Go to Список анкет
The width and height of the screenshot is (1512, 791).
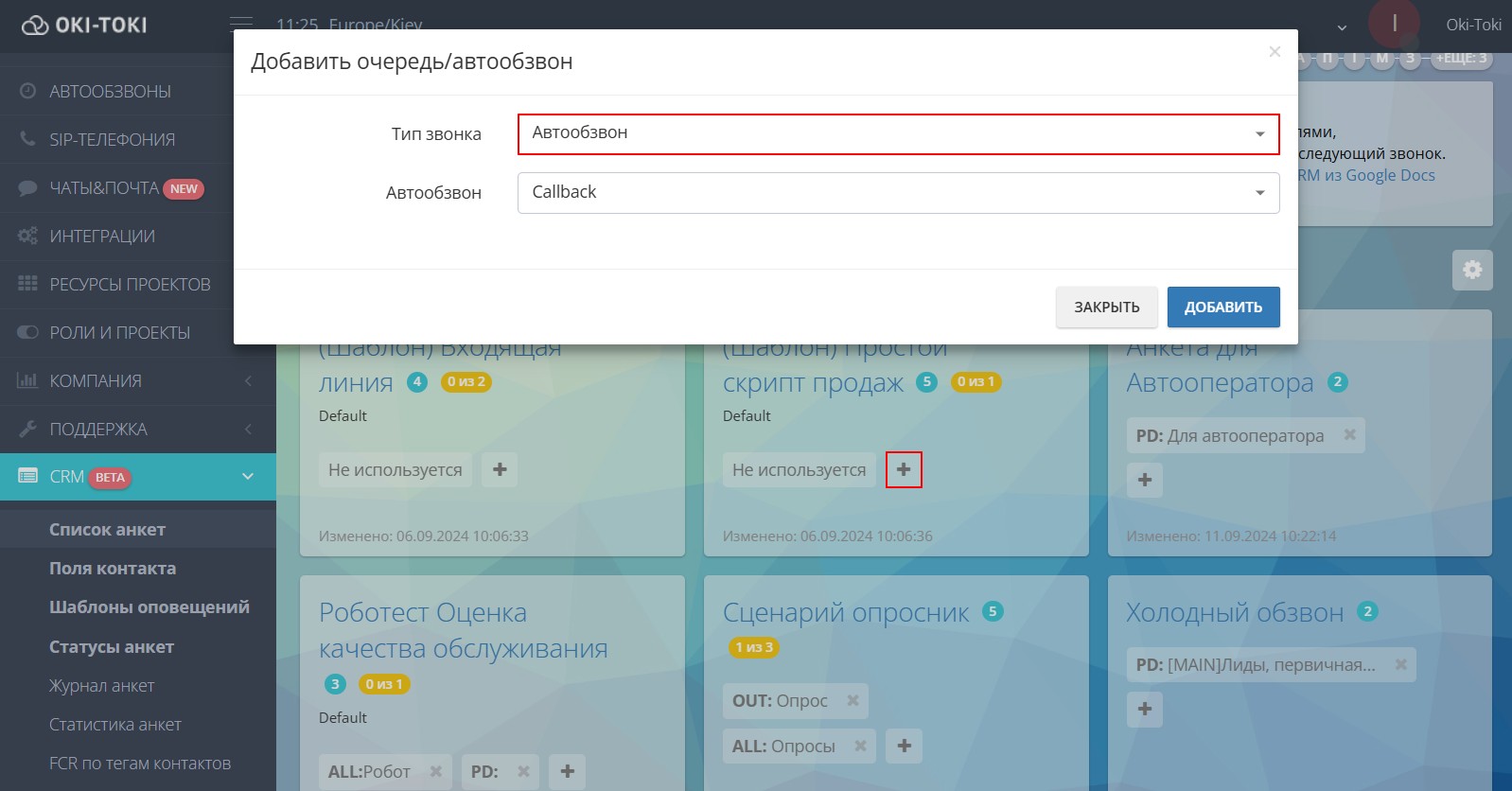pos(108,530)
